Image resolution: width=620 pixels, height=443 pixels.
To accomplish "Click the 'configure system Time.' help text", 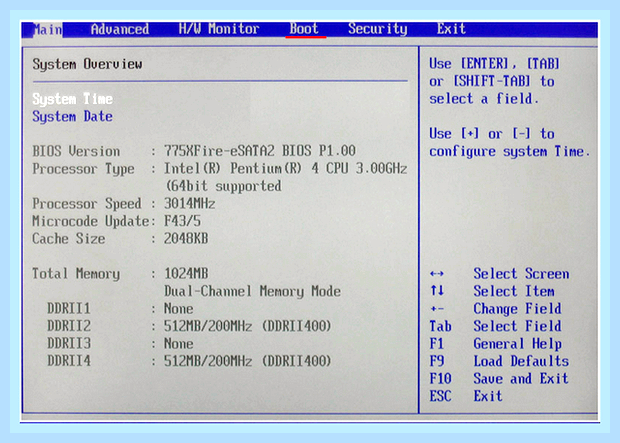I will pyautogui.click(x=510, y=151).
